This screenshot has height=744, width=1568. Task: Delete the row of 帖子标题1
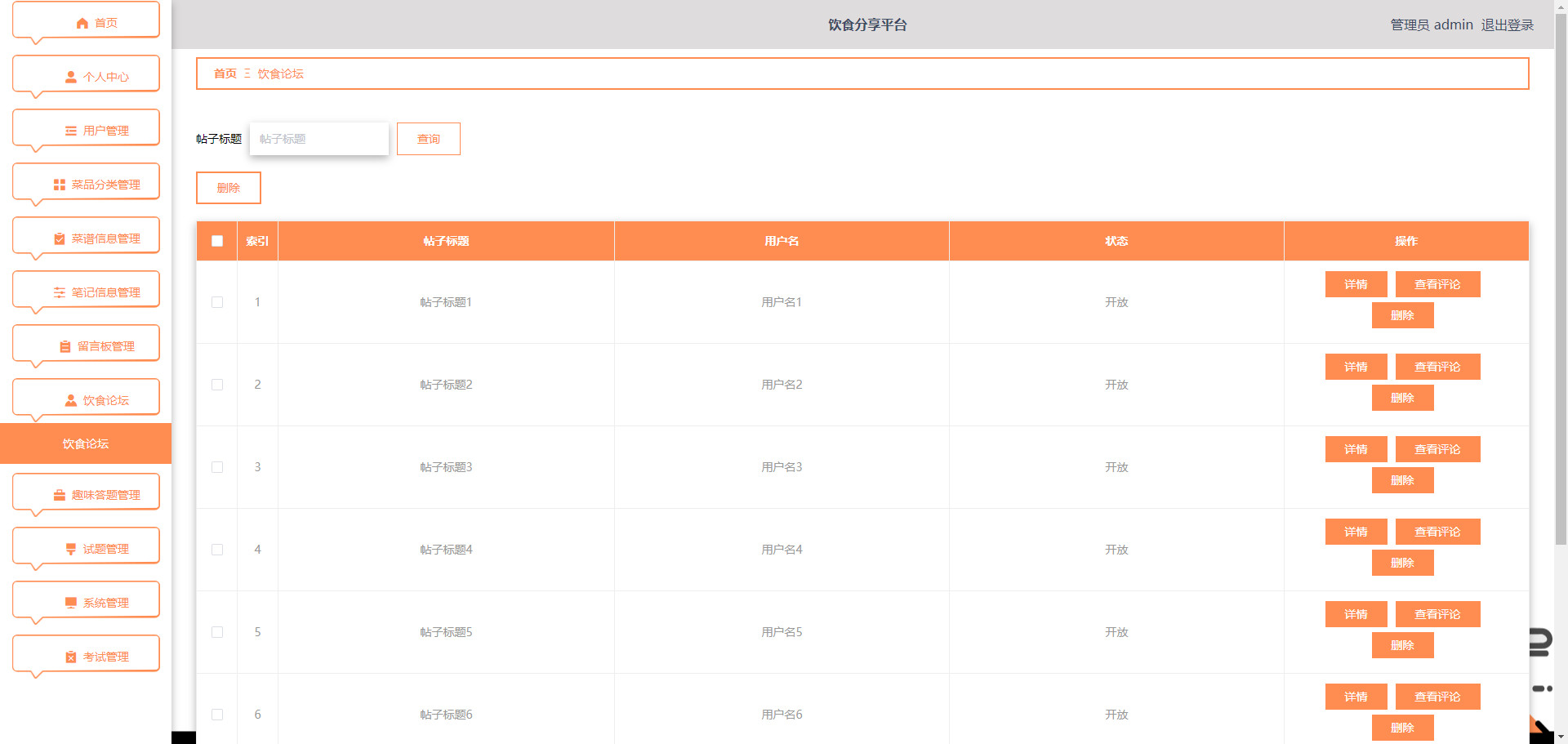[x=1403, y=315]
